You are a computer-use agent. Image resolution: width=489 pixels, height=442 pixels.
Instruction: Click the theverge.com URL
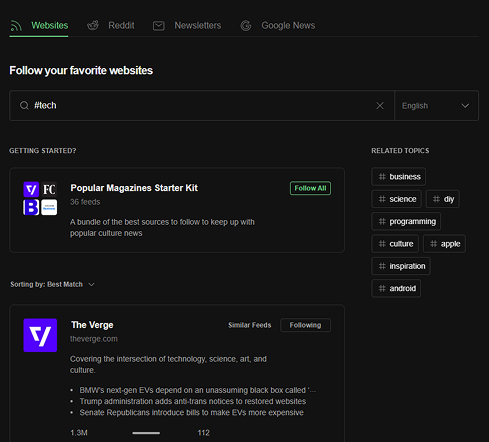[94, 339]
